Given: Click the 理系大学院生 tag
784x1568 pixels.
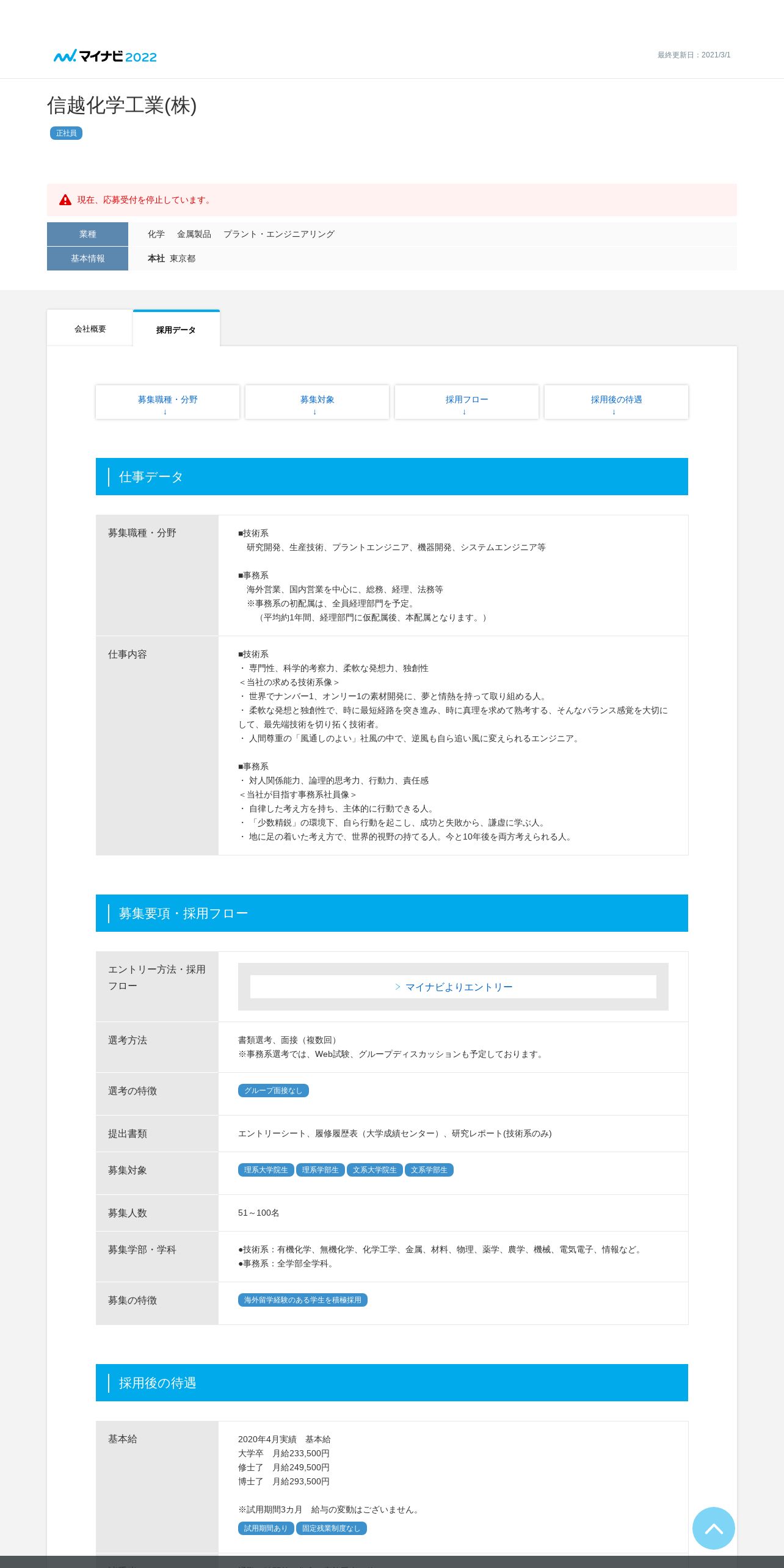Looking at the screenshot, I should (x=266, y=1170).
